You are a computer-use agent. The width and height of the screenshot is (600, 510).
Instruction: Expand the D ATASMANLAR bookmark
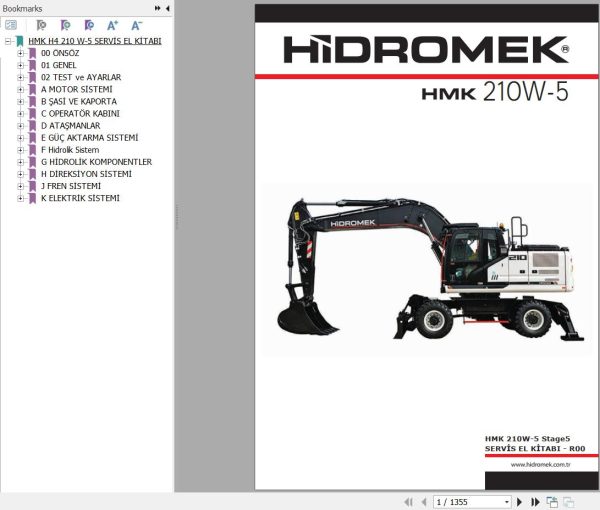(x=21, y=126)
